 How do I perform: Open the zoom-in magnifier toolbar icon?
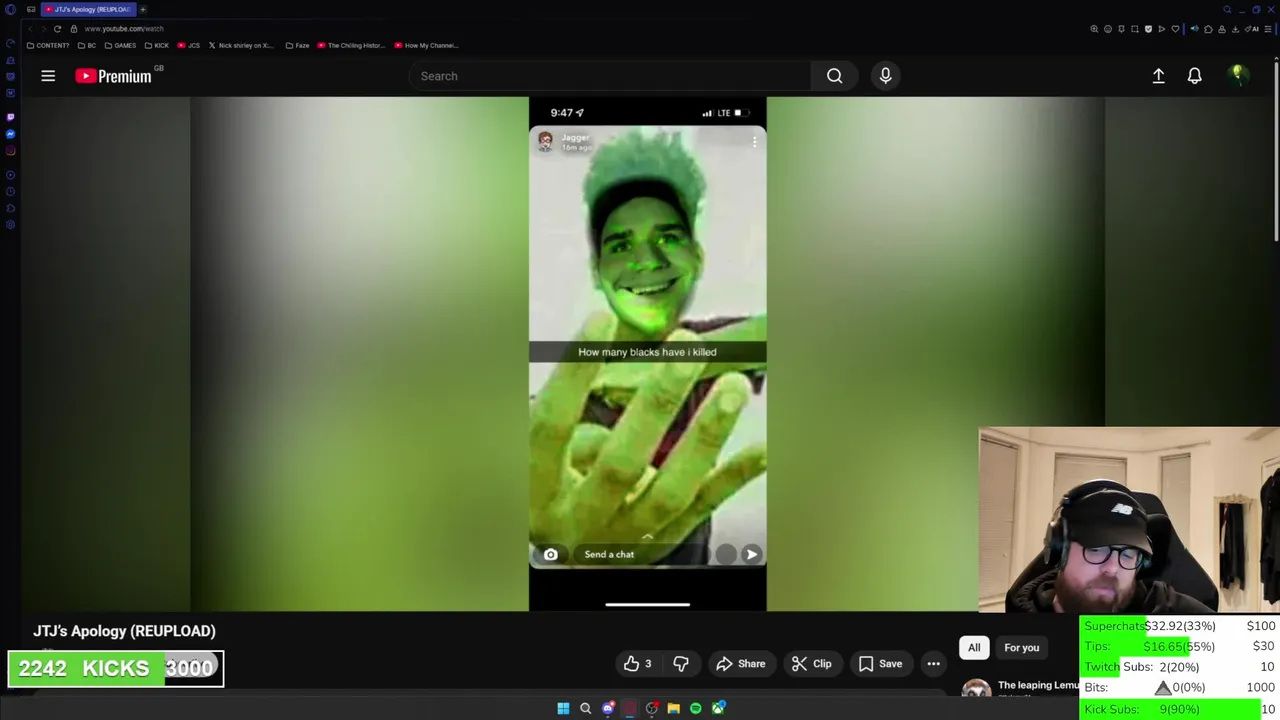point(1094,29)
